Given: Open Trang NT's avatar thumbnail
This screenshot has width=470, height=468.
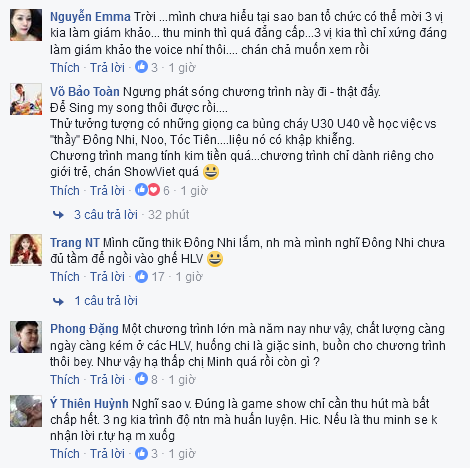Looking at the screenshot, I should pos(26,250).
